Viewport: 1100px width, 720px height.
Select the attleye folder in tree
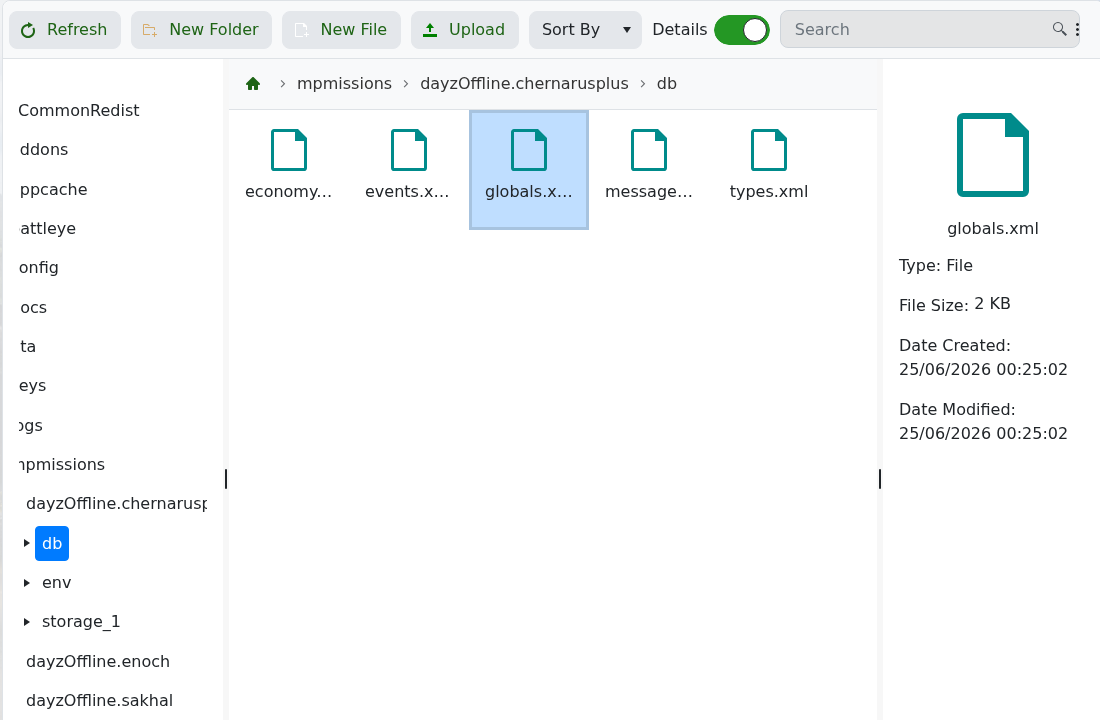click(48, 229)
